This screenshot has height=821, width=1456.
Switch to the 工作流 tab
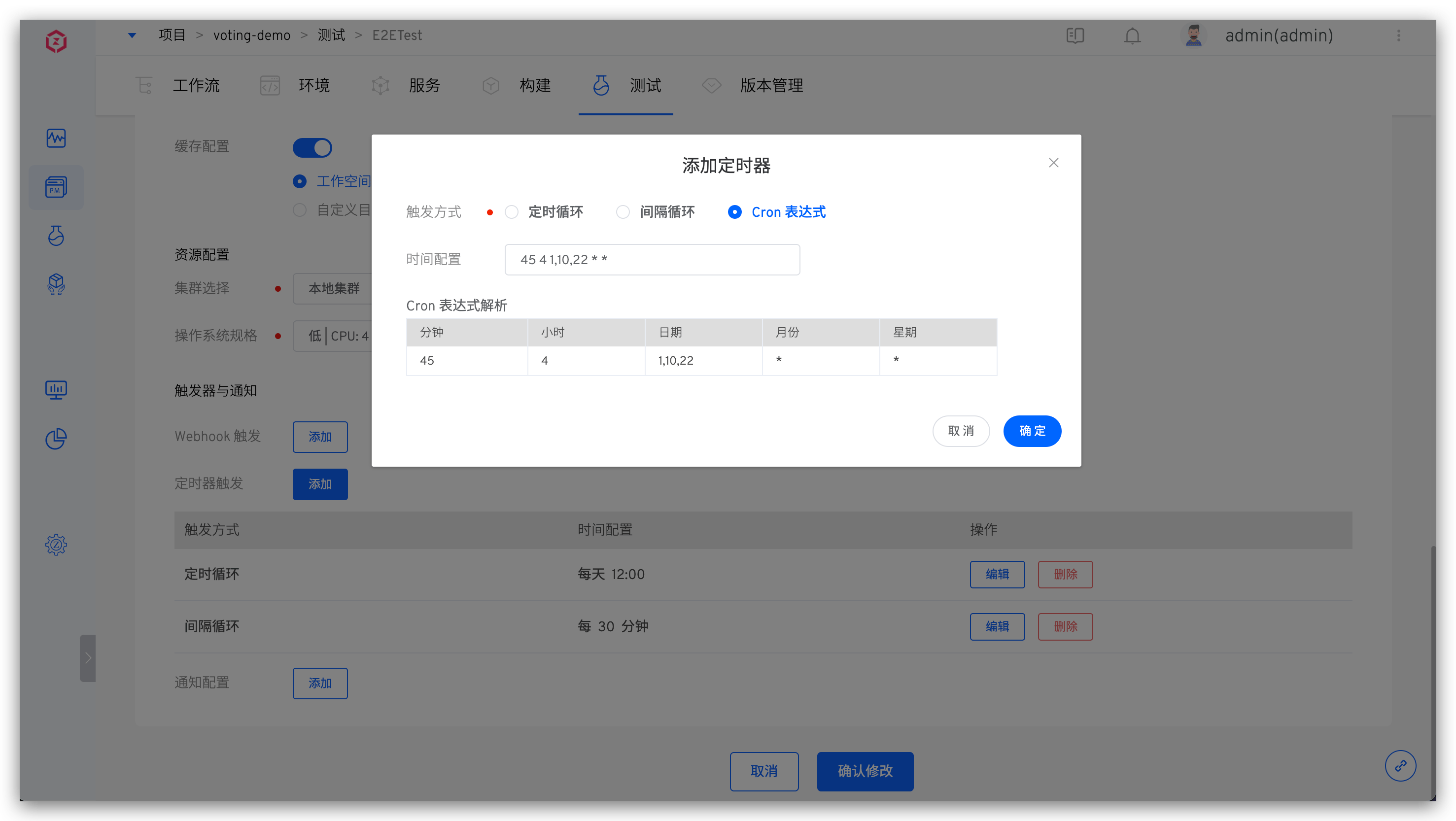pos(196,85)
